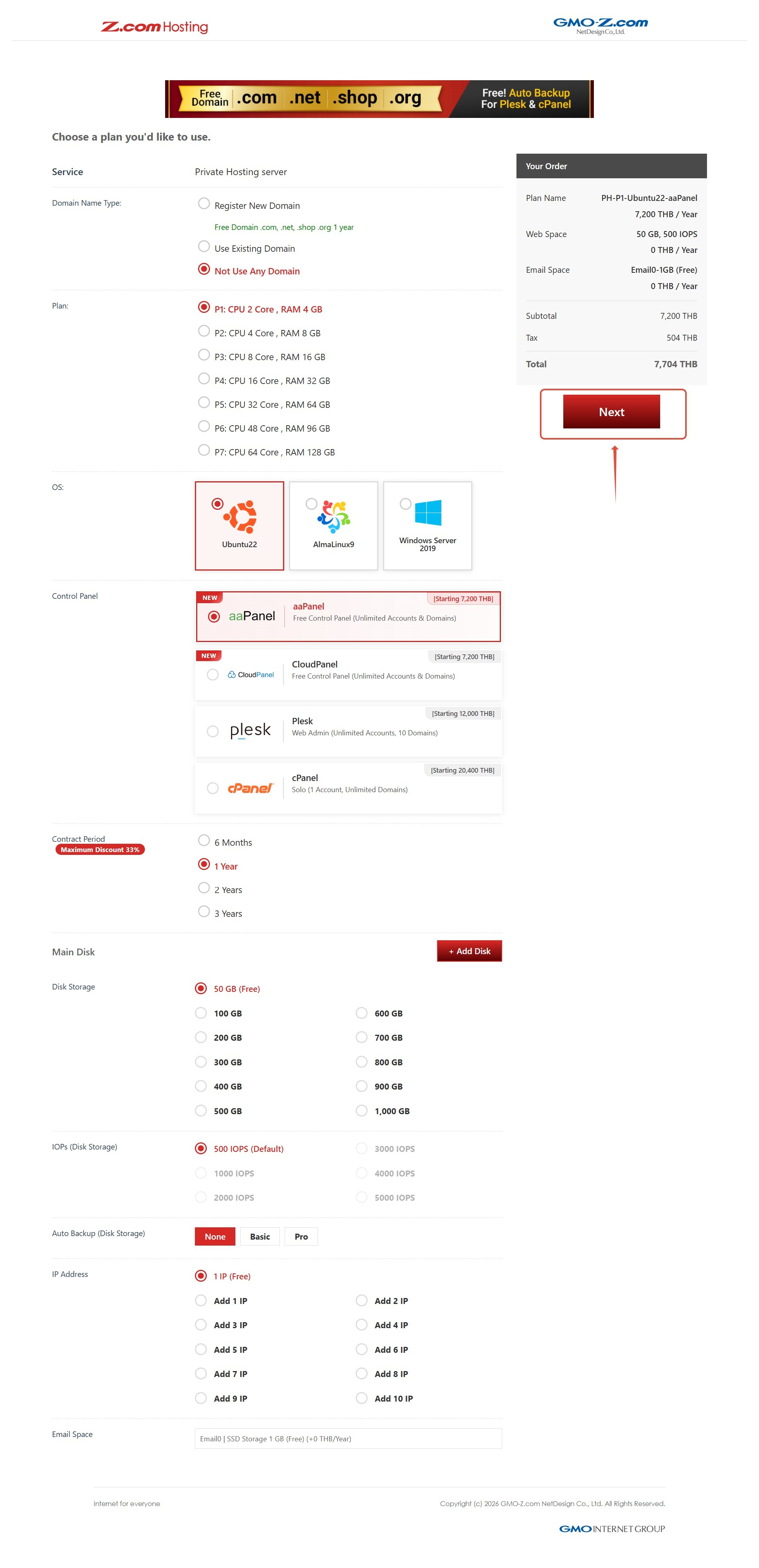The height and width of the screenshot is (1568, 759).
Task: Set contract period to 6 Months
Action: (x=204, y=841)
